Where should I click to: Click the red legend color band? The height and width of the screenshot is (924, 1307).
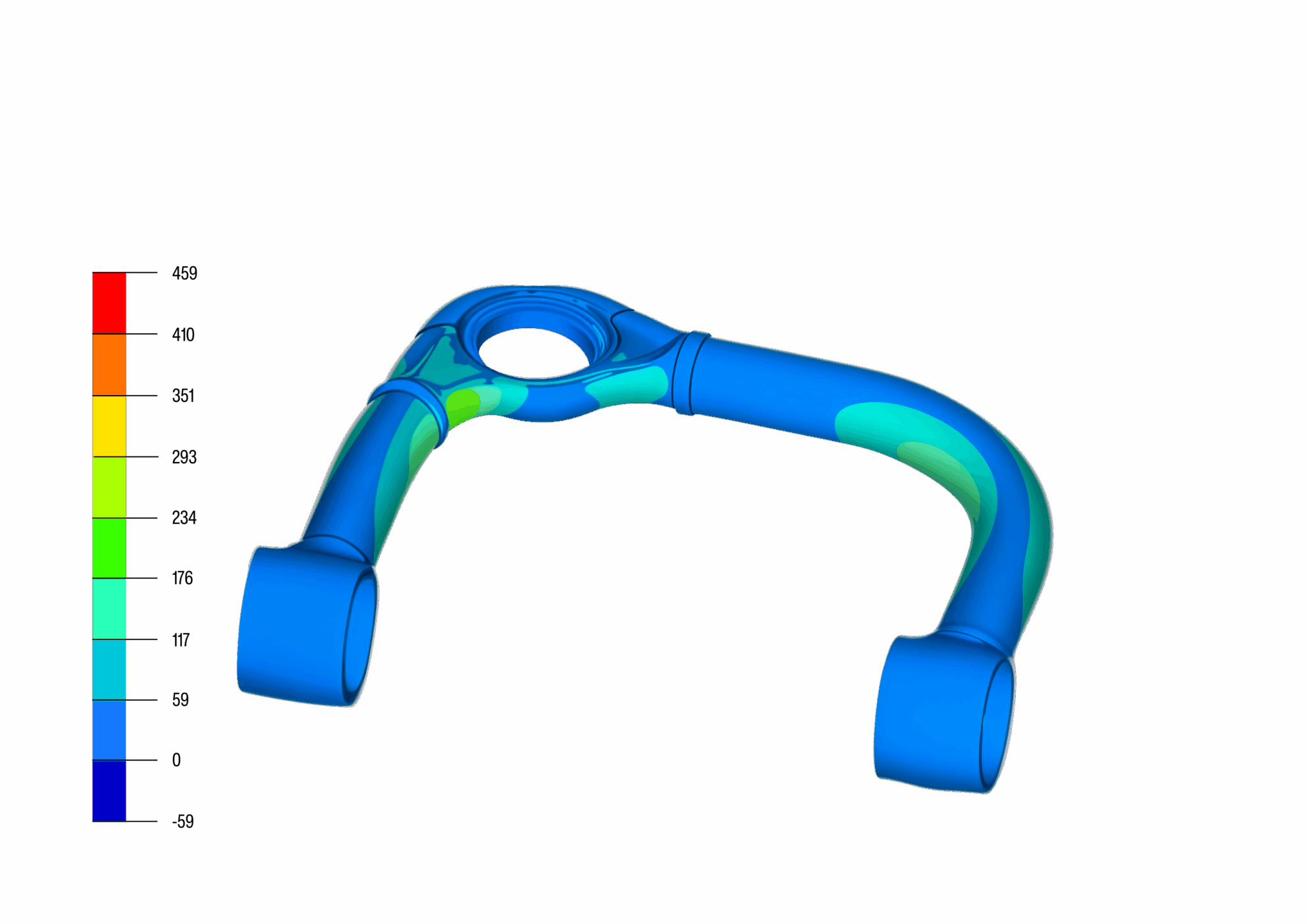pos(109,303)
